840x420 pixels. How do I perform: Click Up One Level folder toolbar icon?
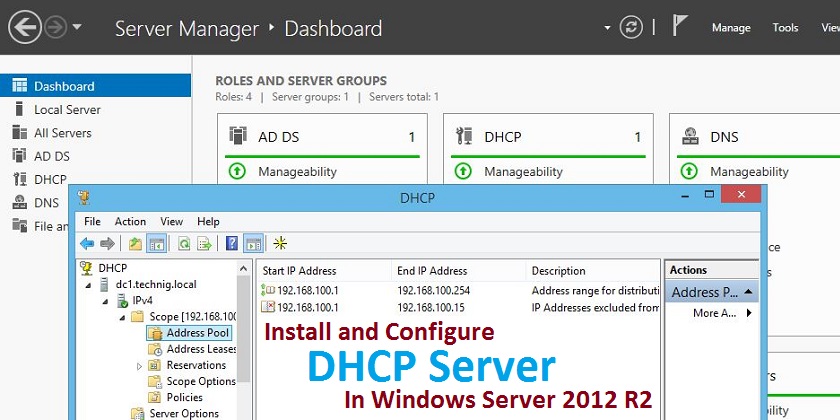click(136, 244)
